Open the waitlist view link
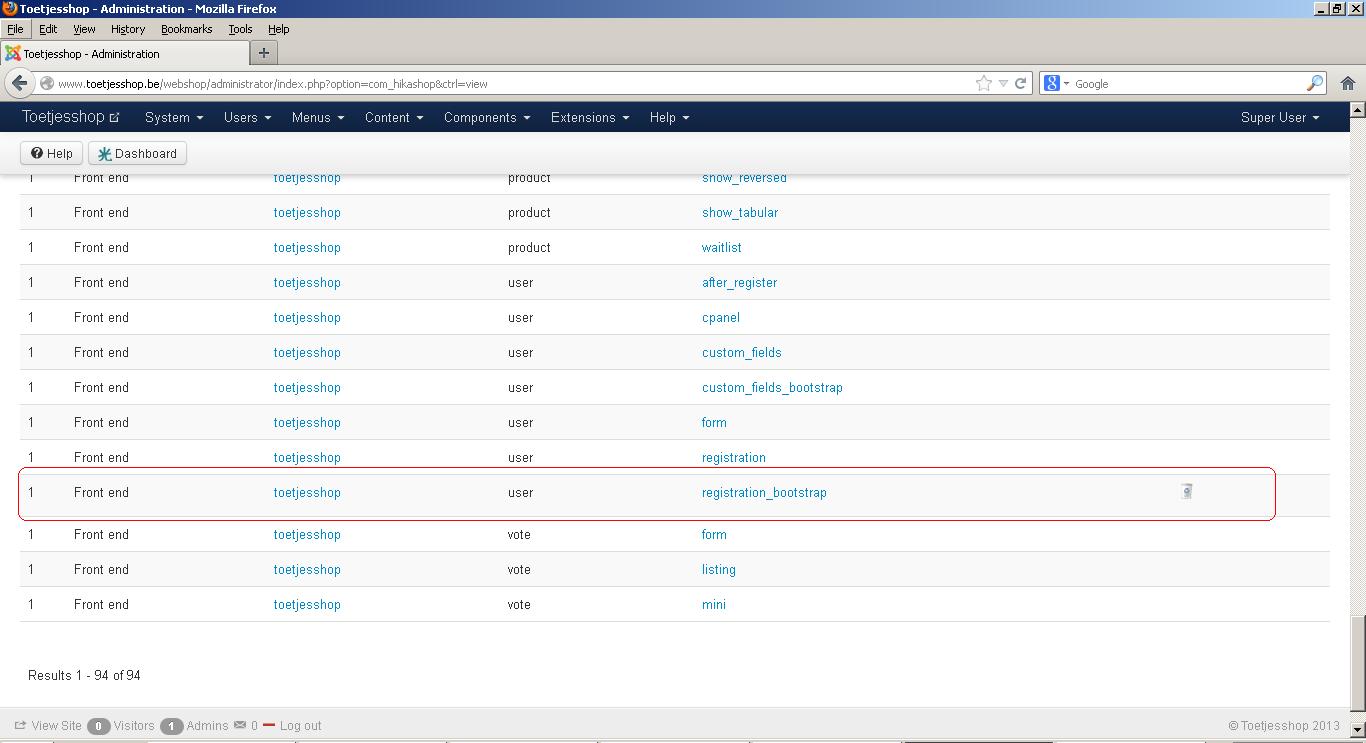This screenshot has height=743, width=1366. click(x=722, y=247)
